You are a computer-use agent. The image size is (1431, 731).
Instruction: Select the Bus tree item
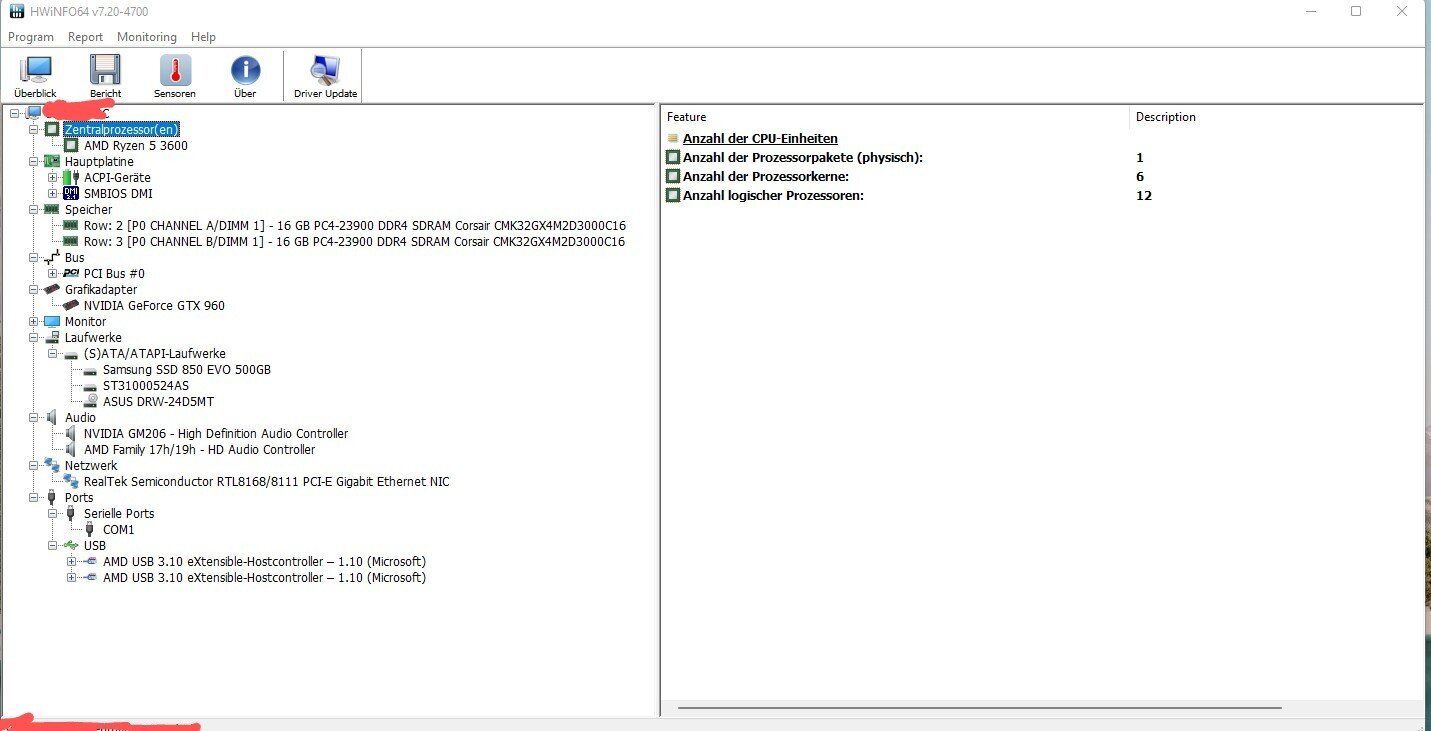[x=75, y=258]
